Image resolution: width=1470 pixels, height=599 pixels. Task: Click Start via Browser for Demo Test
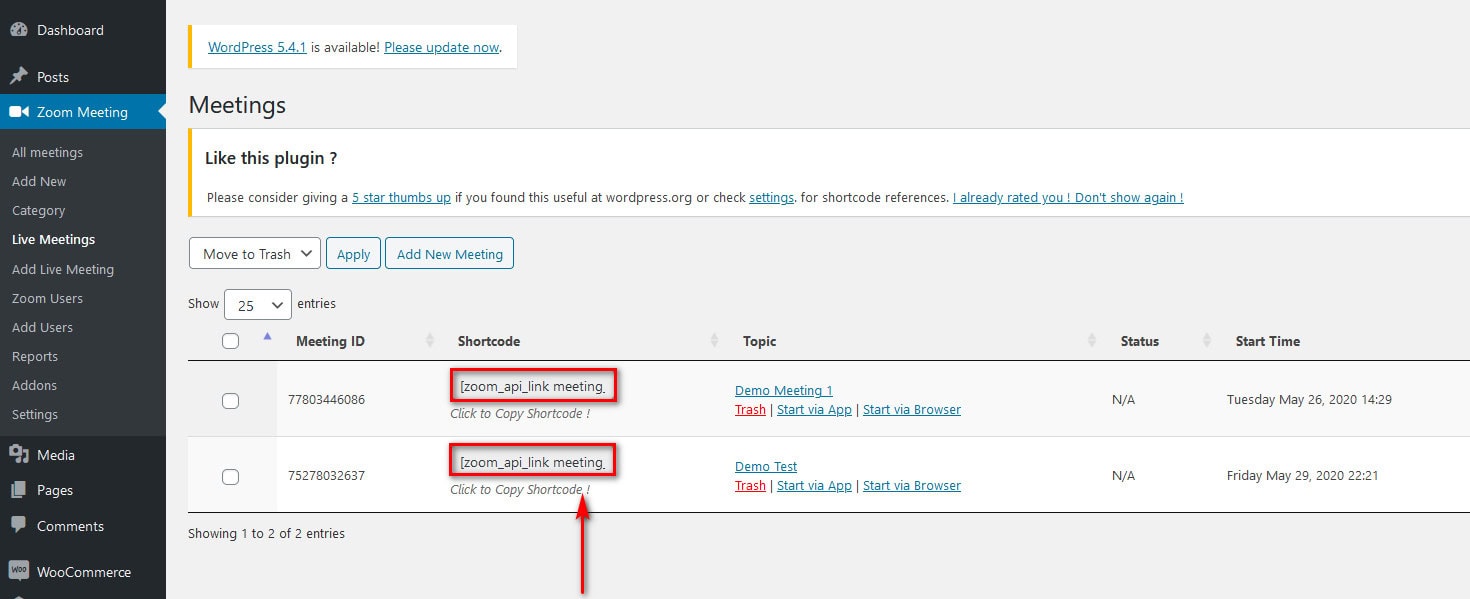click(x=911, y=485)
